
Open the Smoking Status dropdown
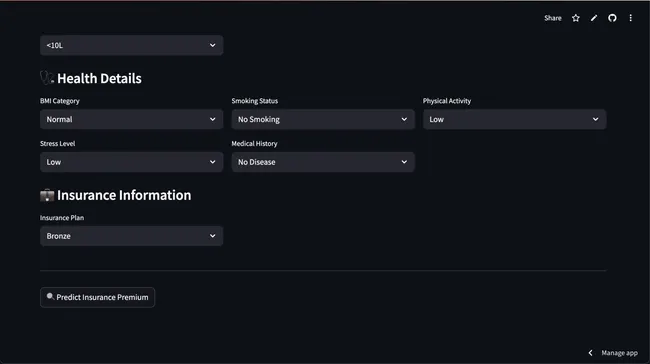(323, 119)
